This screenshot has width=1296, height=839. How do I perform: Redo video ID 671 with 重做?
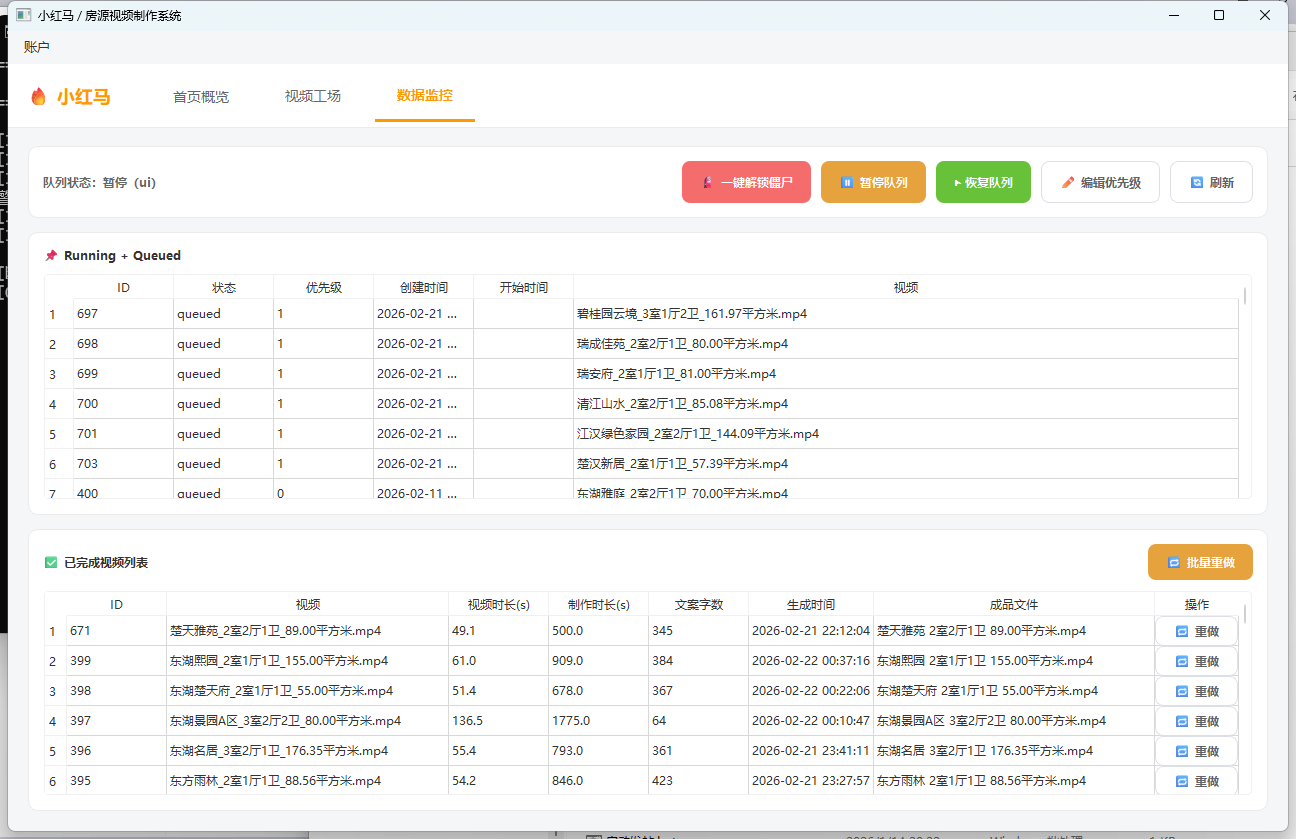(x=1196, y=632)
